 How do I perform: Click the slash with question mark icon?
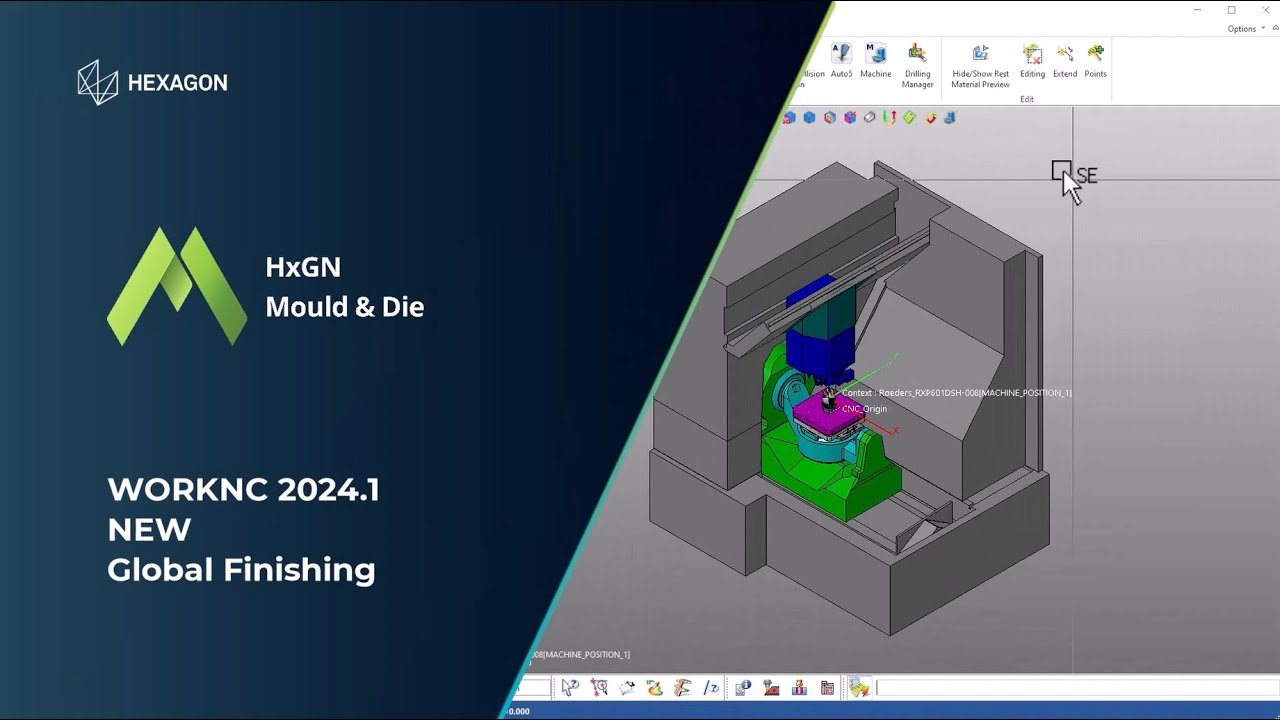711,687
